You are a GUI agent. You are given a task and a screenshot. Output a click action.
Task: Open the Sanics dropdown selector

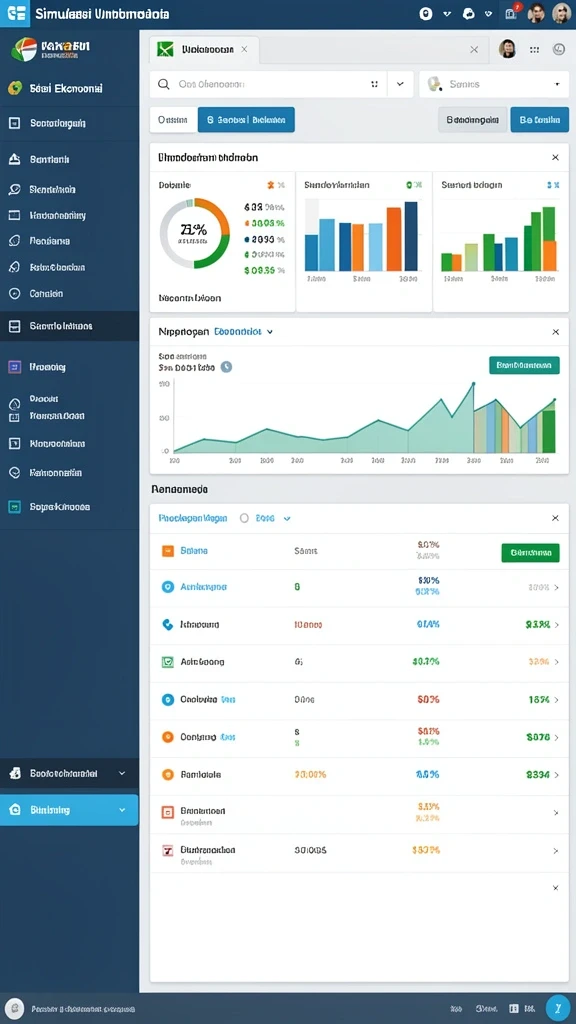click(x=494, y=84)
